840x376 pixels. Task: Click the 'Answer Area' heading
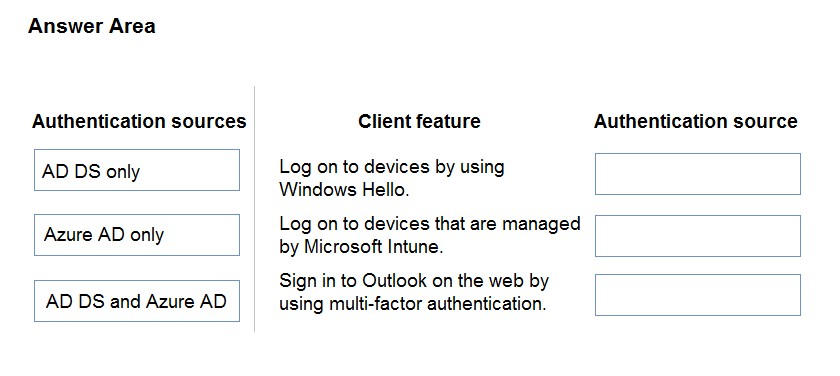[x=92, y=26]
